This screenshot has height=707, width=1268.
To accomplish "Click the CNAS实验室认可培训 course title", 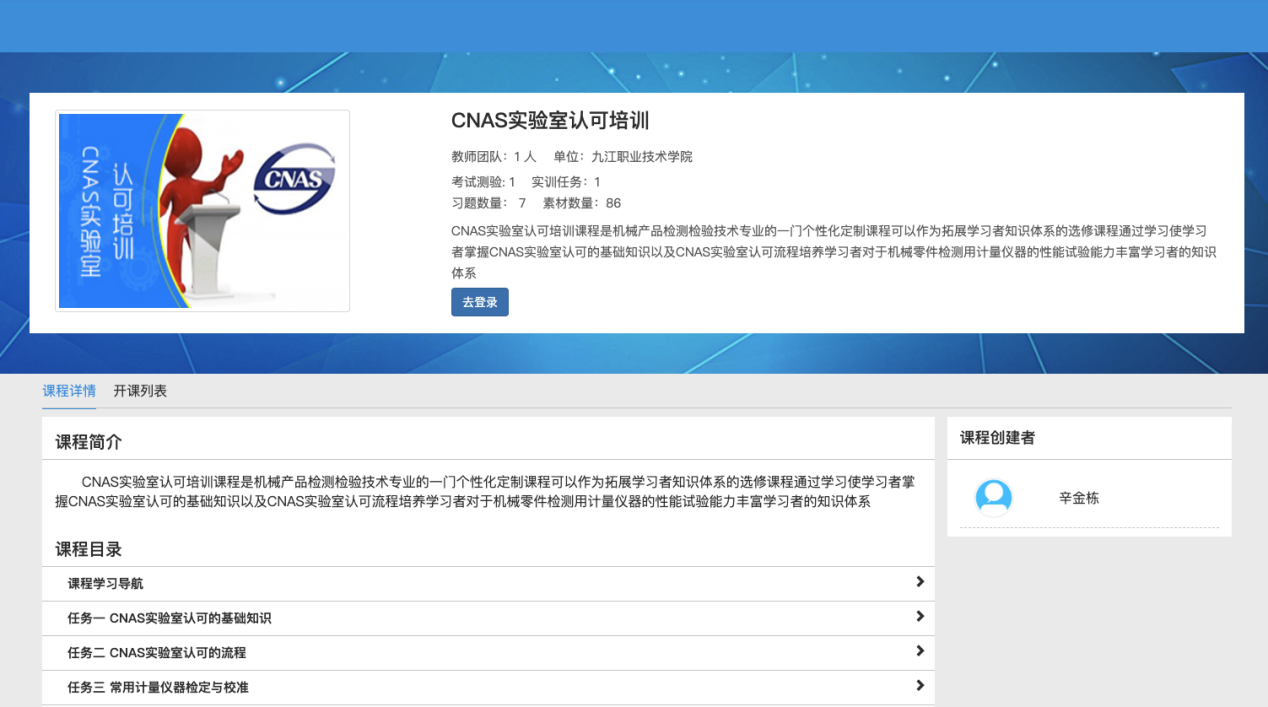I will pos(550,121).
